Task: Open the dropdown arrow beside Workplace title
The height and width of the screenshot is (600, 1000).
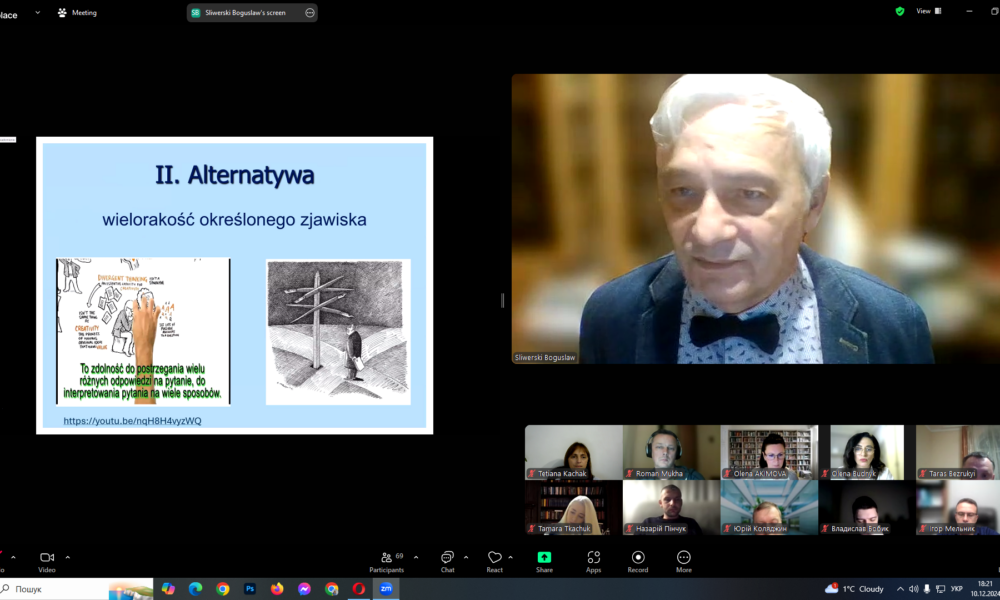Action: point(38,12)
